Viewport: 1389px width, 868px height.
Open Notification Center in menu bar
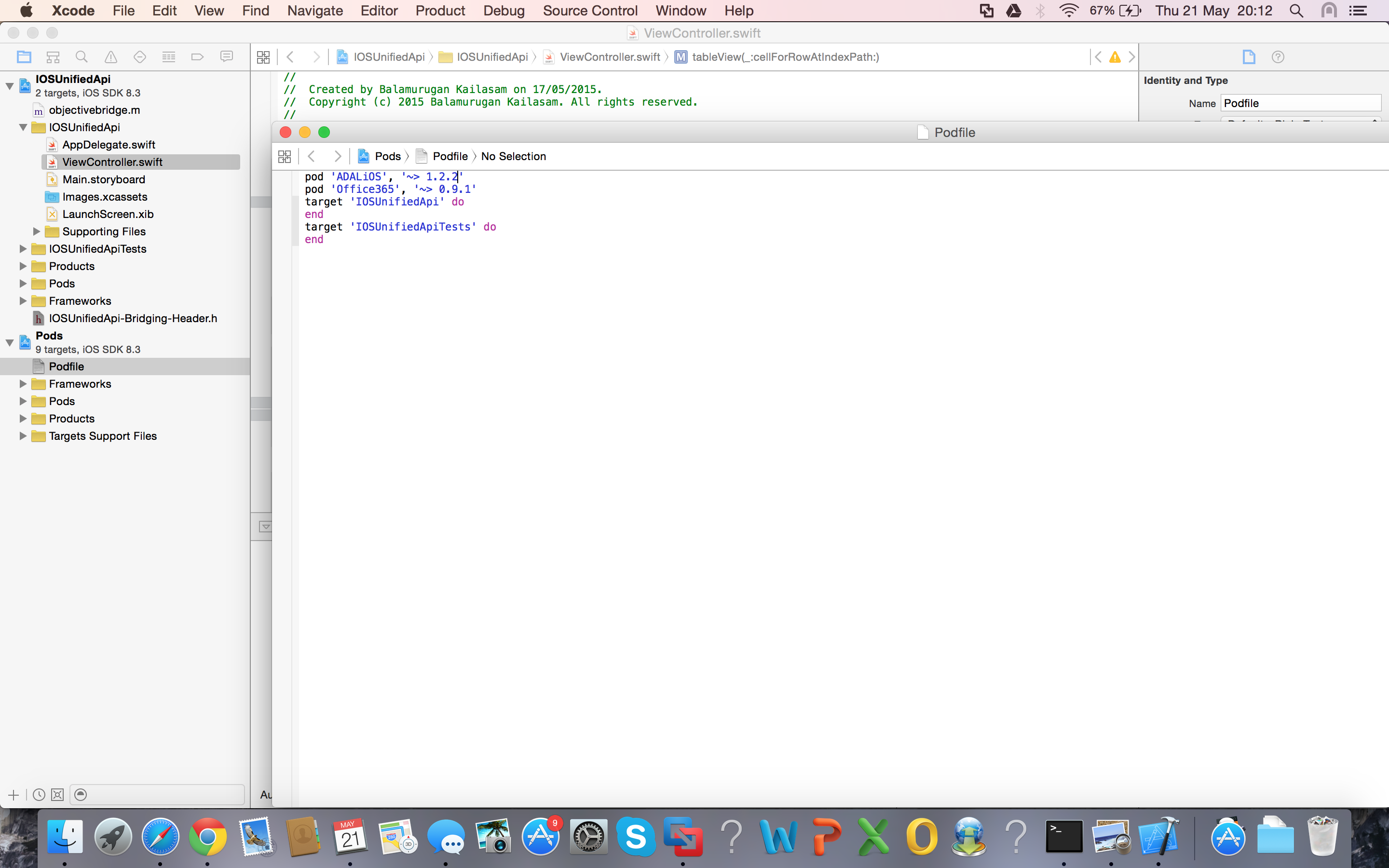point(1358,10)
